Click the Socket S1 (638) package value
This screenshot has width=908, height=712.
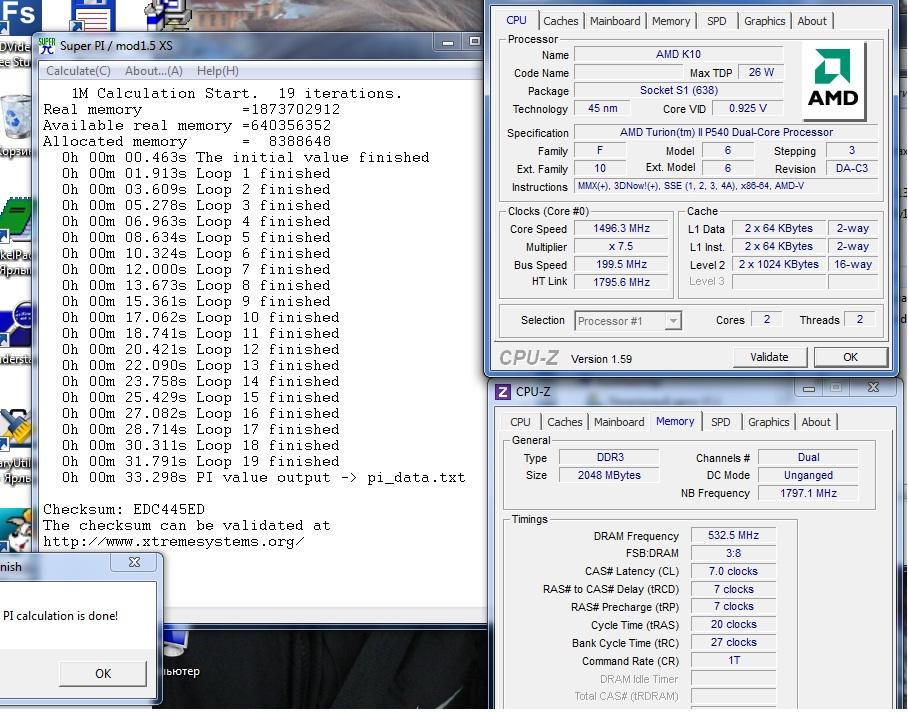coord(678,90)
